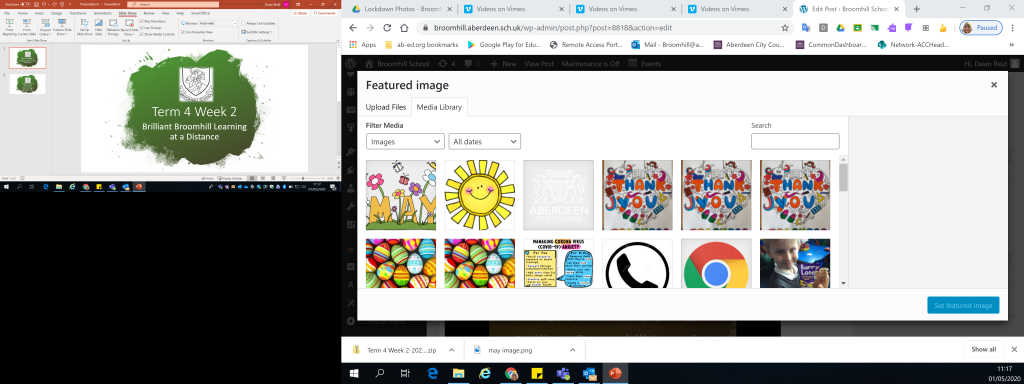Open options arrow for may image.png download

(572, 350)
